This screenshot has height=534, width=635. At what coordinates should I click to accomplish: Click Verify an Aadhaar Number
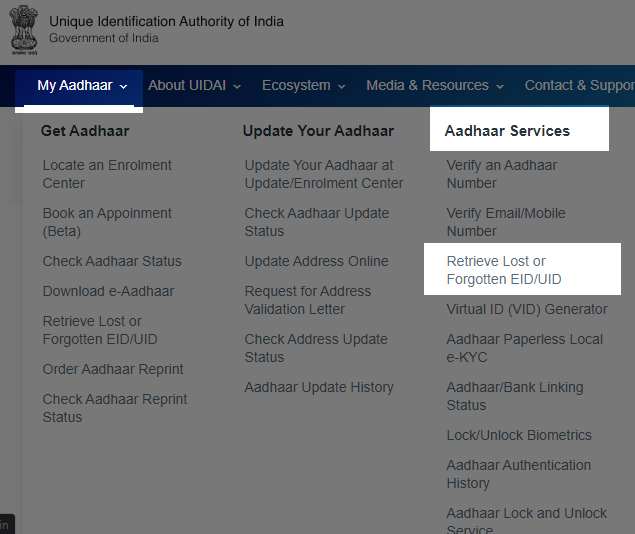pos(501,174)
